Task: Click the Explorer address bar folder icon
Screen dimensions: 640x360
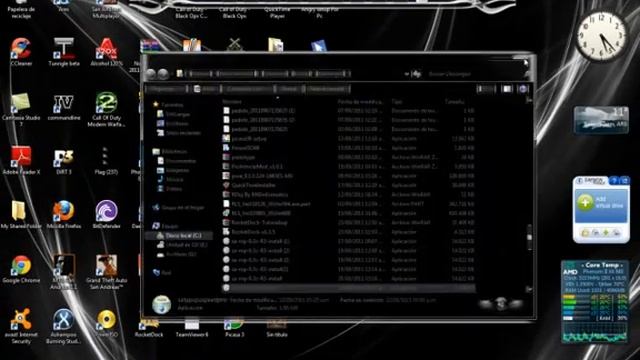Action: [180, 74]
